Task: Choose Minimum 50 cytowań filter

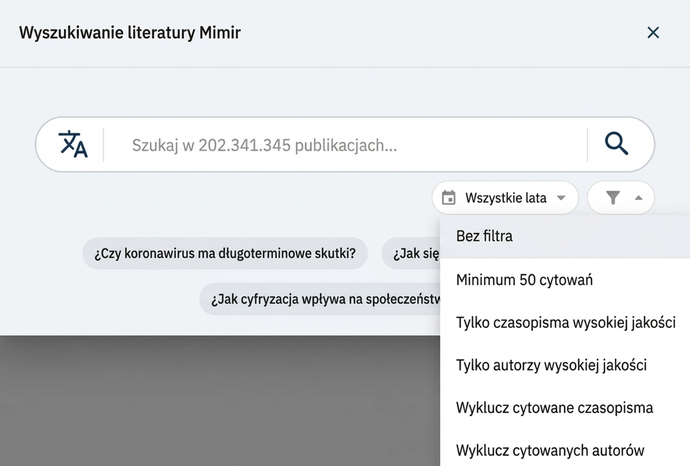Action: point(565,280)
